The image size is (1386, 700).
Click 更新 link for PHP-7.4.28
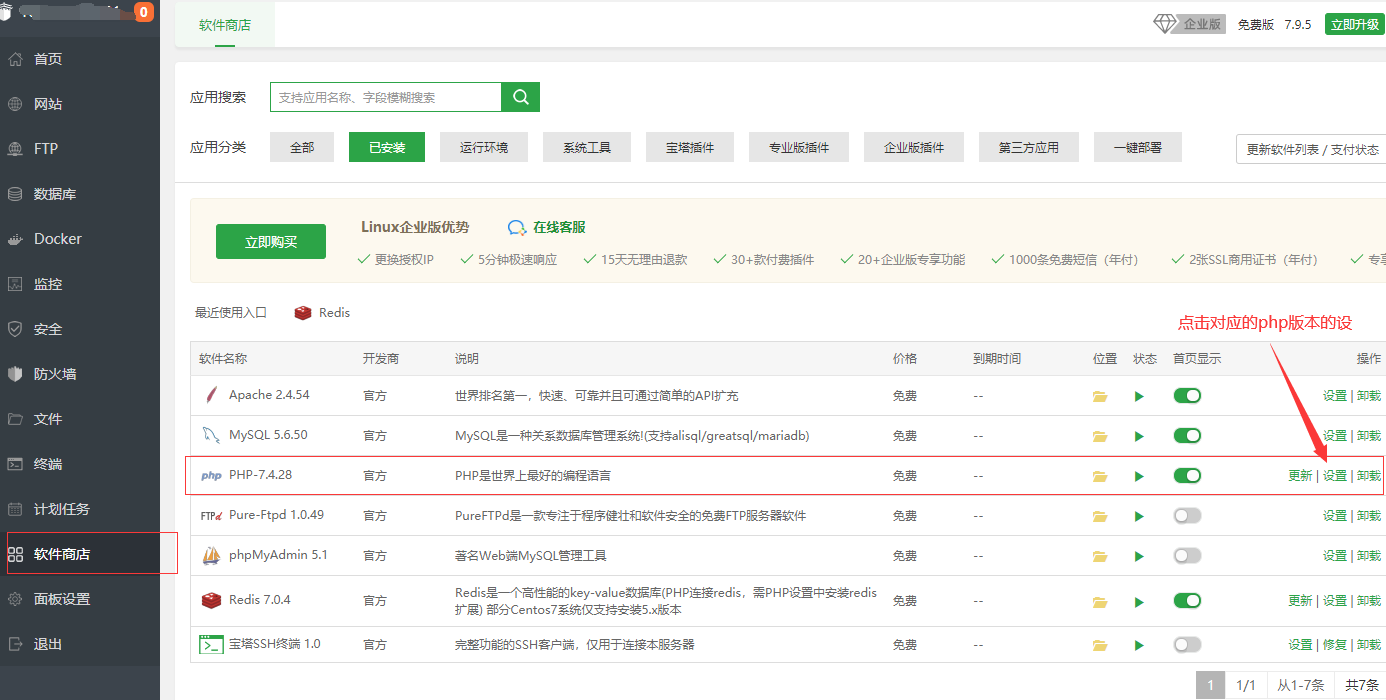point(1300,476)
